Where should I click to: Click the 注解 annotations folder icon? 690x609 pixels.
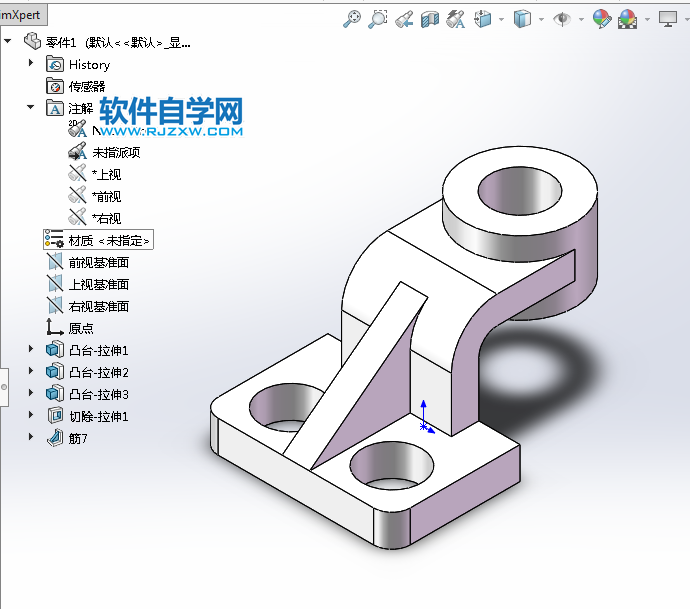[x=55, y=108]
